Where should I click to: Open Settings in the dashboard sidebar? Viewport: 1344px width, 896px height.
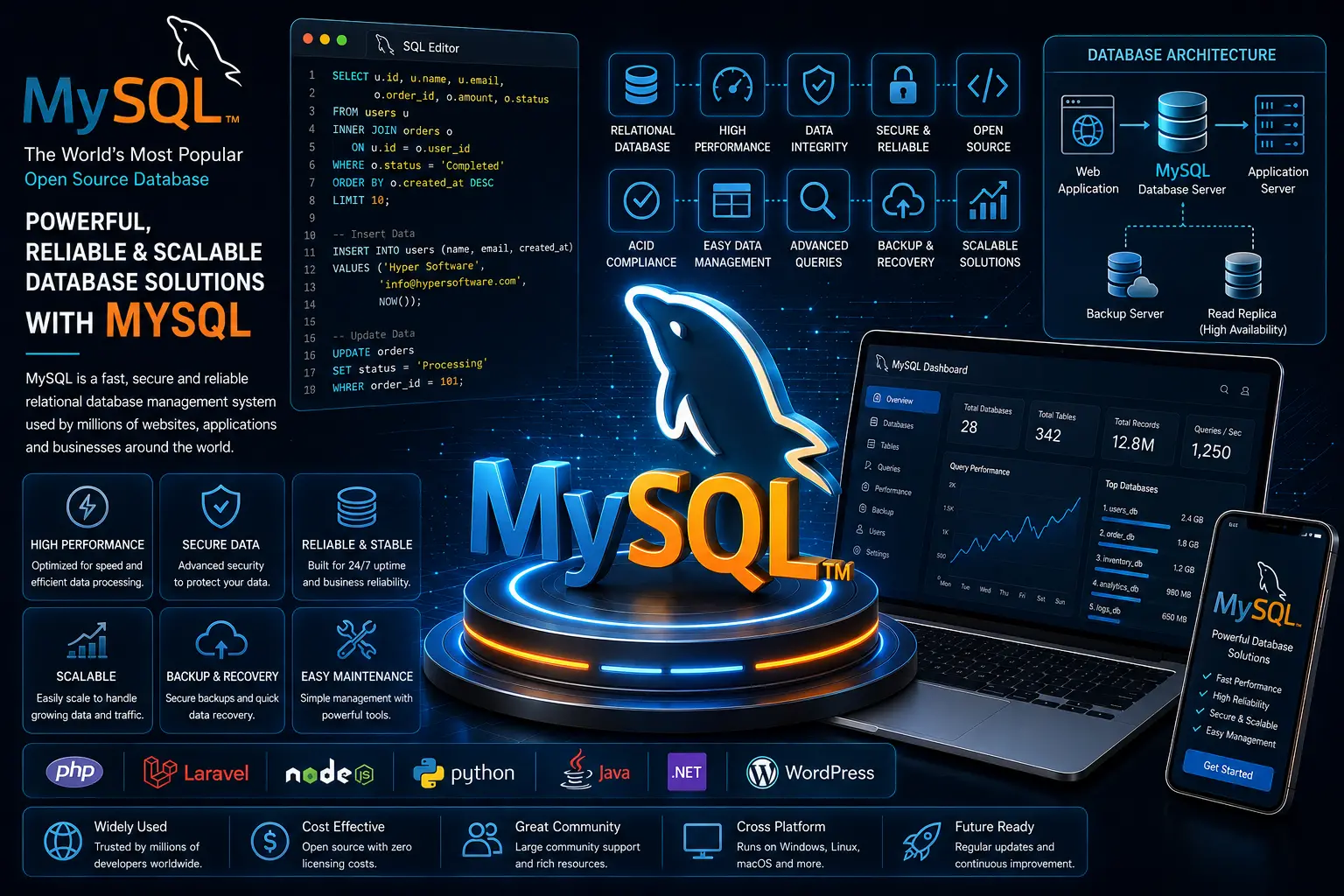[x=871, y=552]
